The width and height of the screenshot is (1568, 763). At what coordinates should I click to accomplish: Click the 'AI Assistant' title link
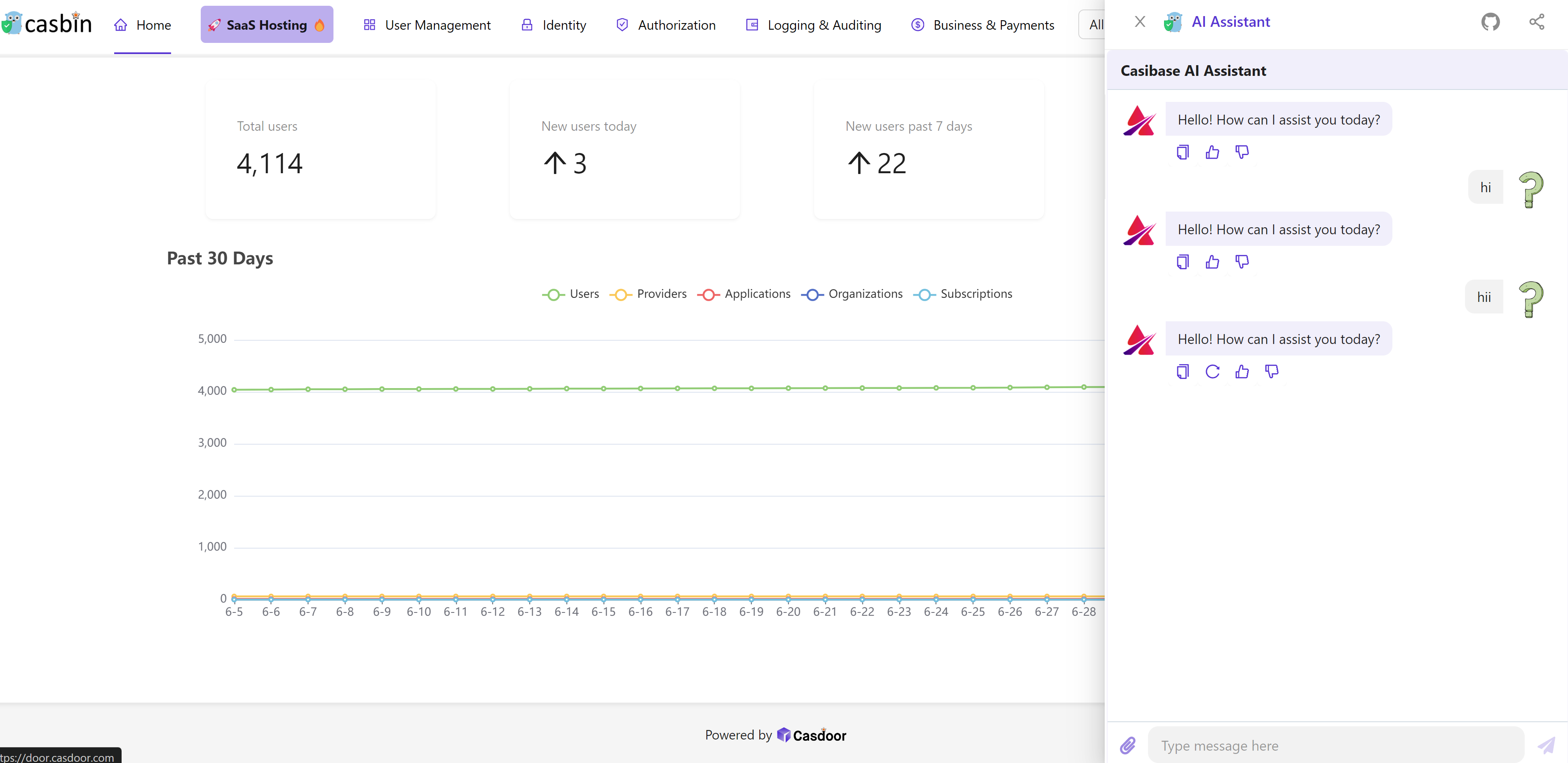pyautogui.click(x=1230, y=22)
